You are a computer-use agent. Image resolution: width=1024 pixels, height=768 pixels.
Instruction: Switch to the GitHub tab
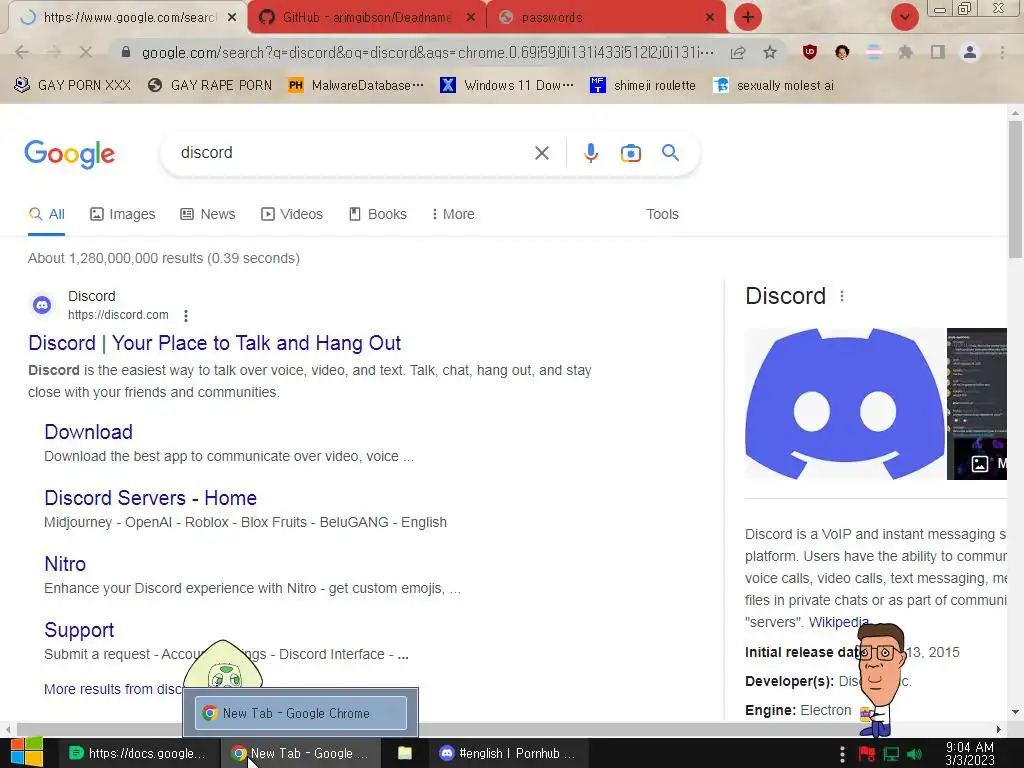(x=366, y=18)
